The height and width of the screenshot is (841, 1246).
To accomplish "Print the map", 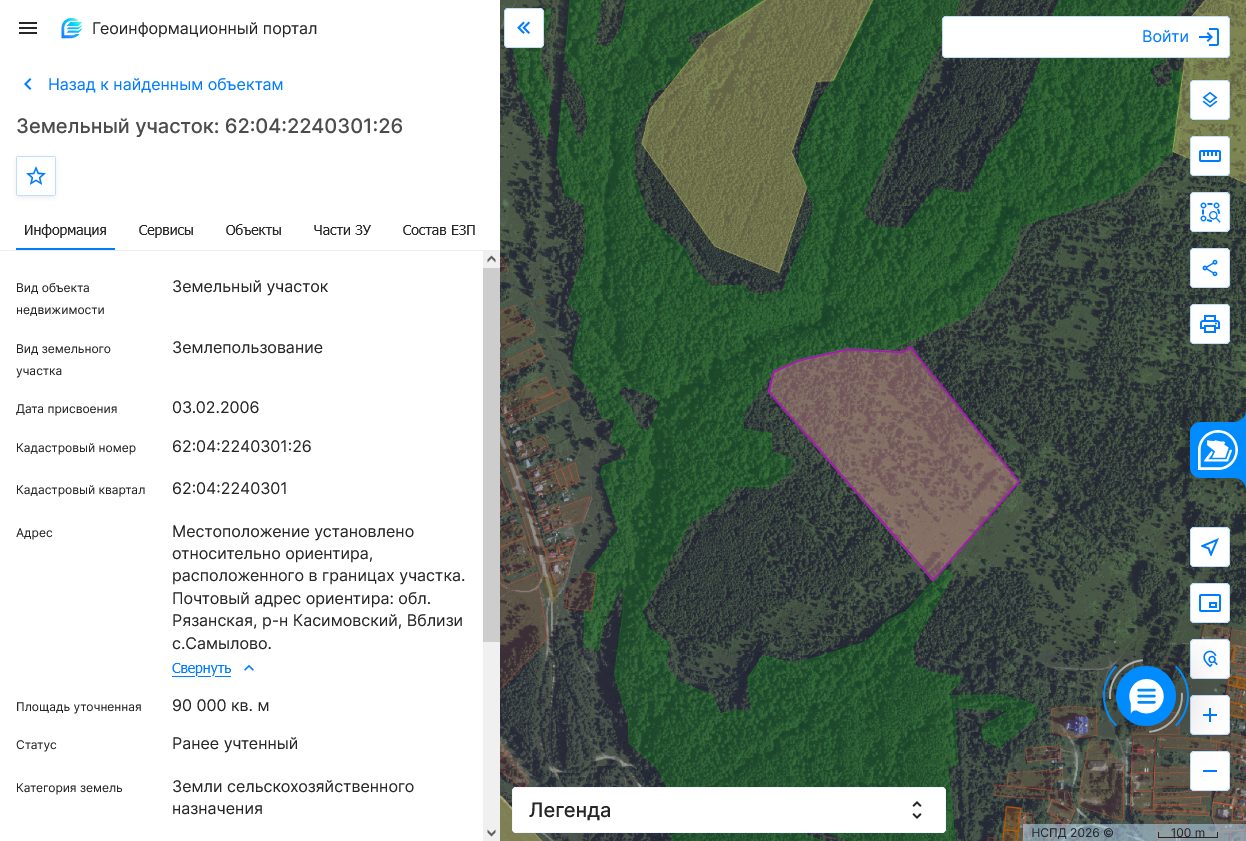I will [1210, 324].
